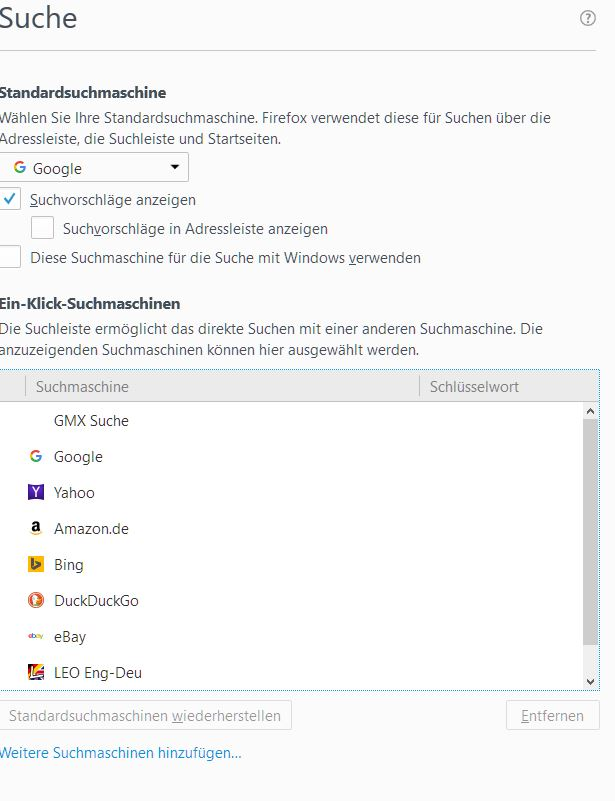615x801 pixels.
Task: Untick the Suchvorschläge anzeigen checkbox
Action: 10,199
